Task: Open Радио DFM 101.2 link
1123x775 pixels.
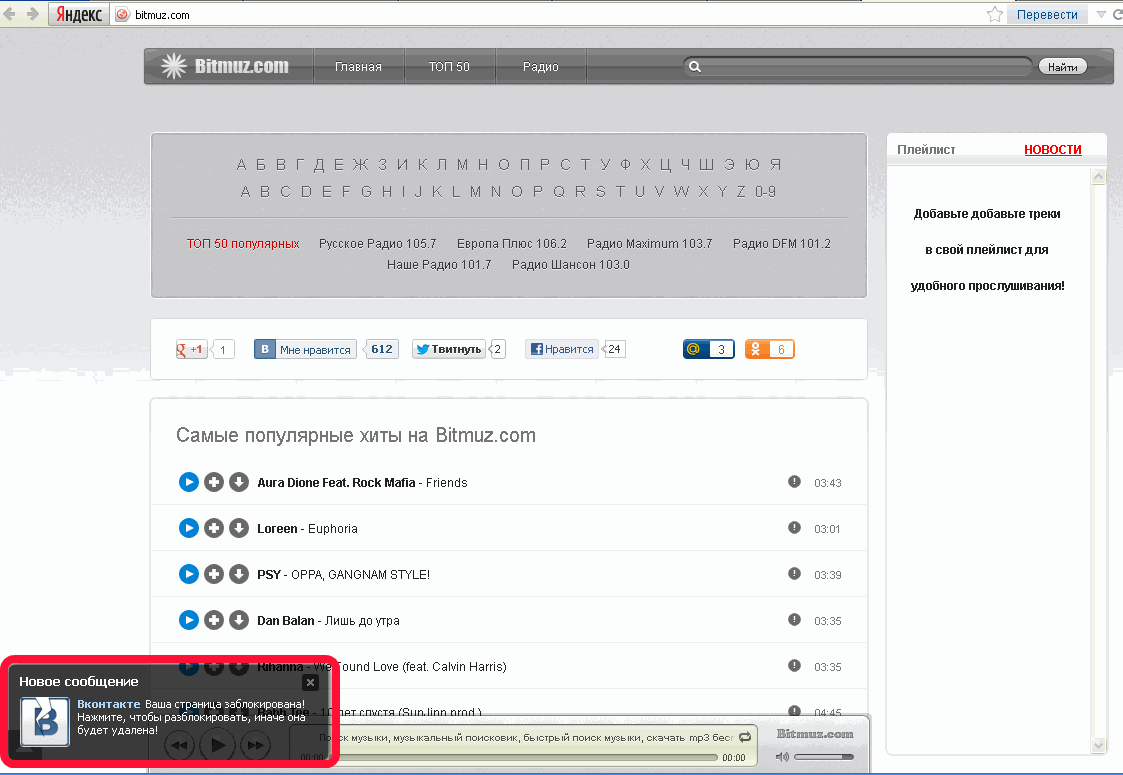Action: 781,244
